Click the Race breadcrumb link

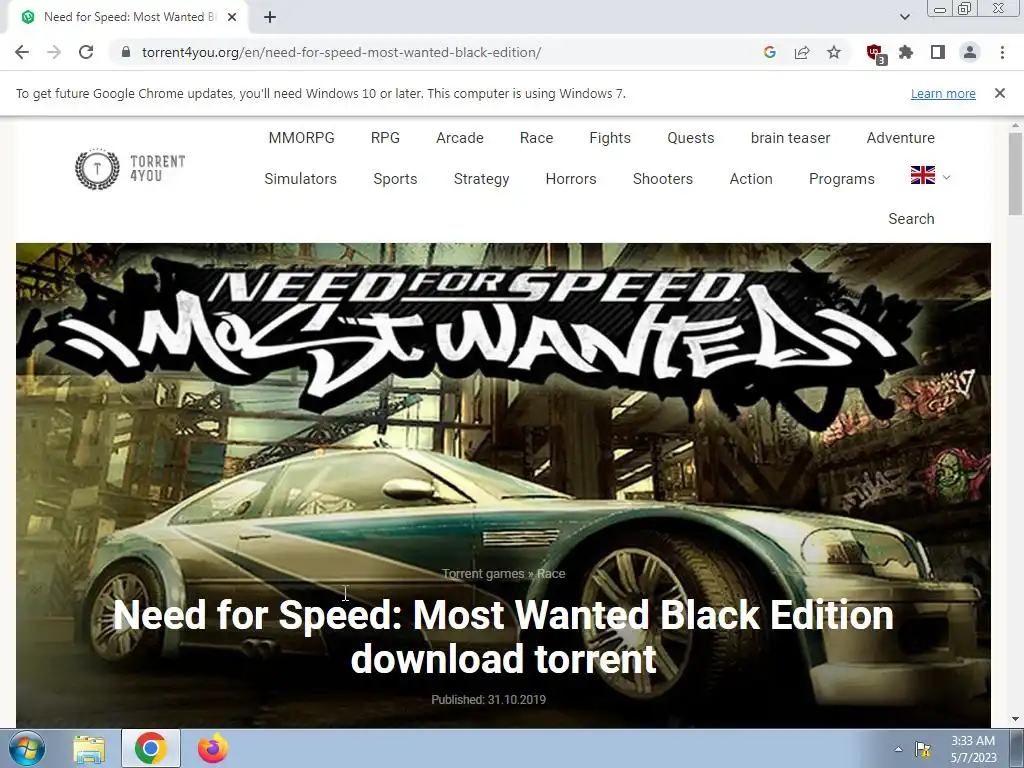coord(551,573)
